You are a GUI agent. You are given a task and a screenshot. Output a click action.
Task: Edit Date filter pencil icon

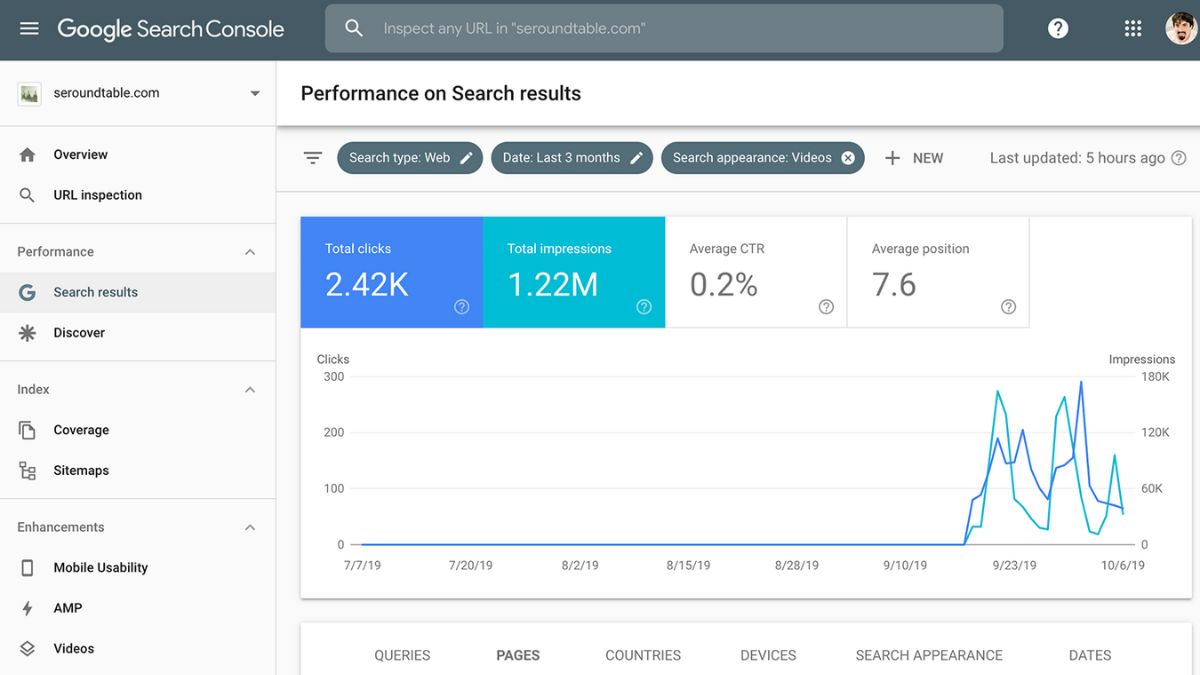(636, 158)
